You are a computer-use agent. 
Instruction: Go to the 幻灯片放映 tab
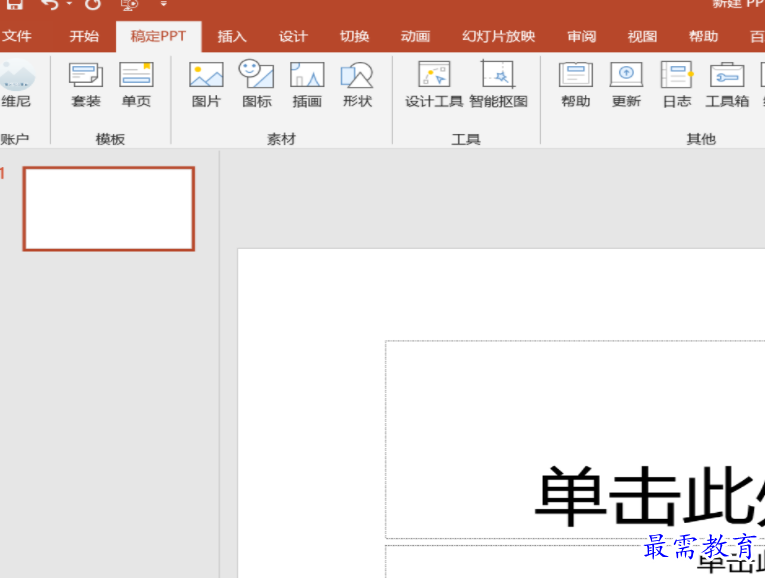point(499,36)
